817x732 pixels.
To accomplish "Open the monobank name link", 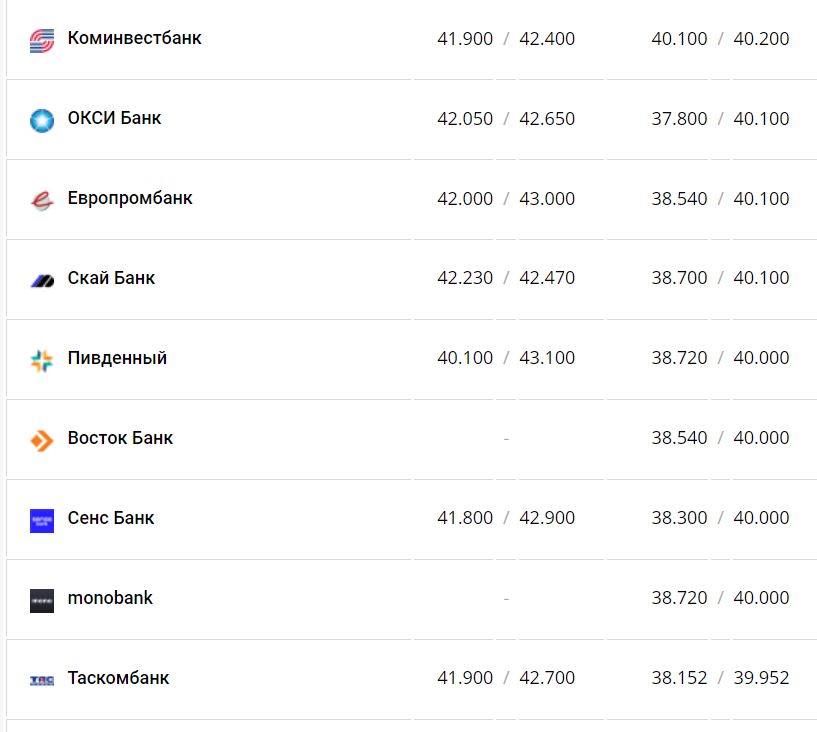I will click(x=110, y=598).
